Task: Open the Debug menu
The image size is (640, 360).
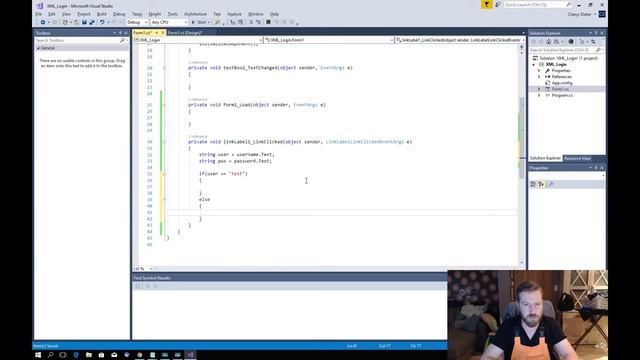Action: (x=119, y=14)
